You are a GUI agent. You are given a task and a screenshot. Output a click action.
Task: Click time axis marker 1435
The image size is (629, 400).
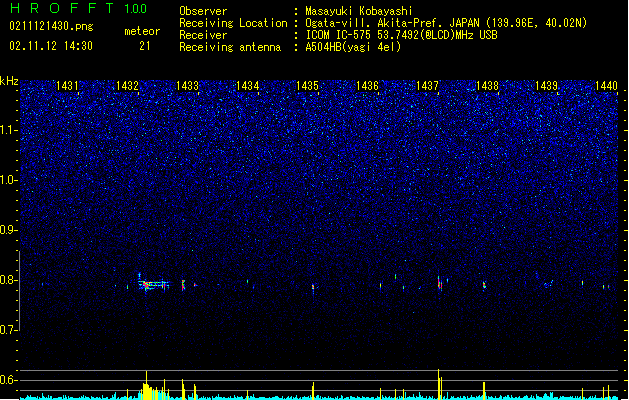pyautogui.click(x=307, y=85)
